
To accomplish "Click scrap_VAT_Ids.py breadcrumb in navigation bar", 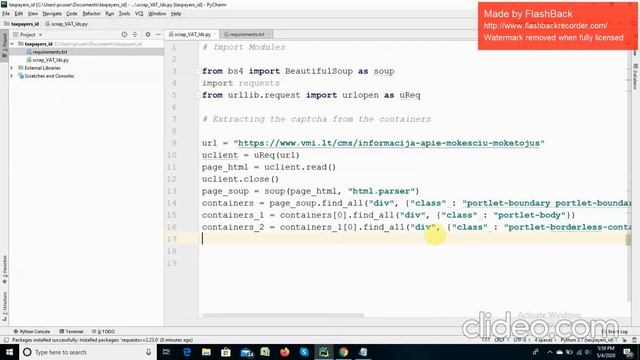I will coord(66,24).
